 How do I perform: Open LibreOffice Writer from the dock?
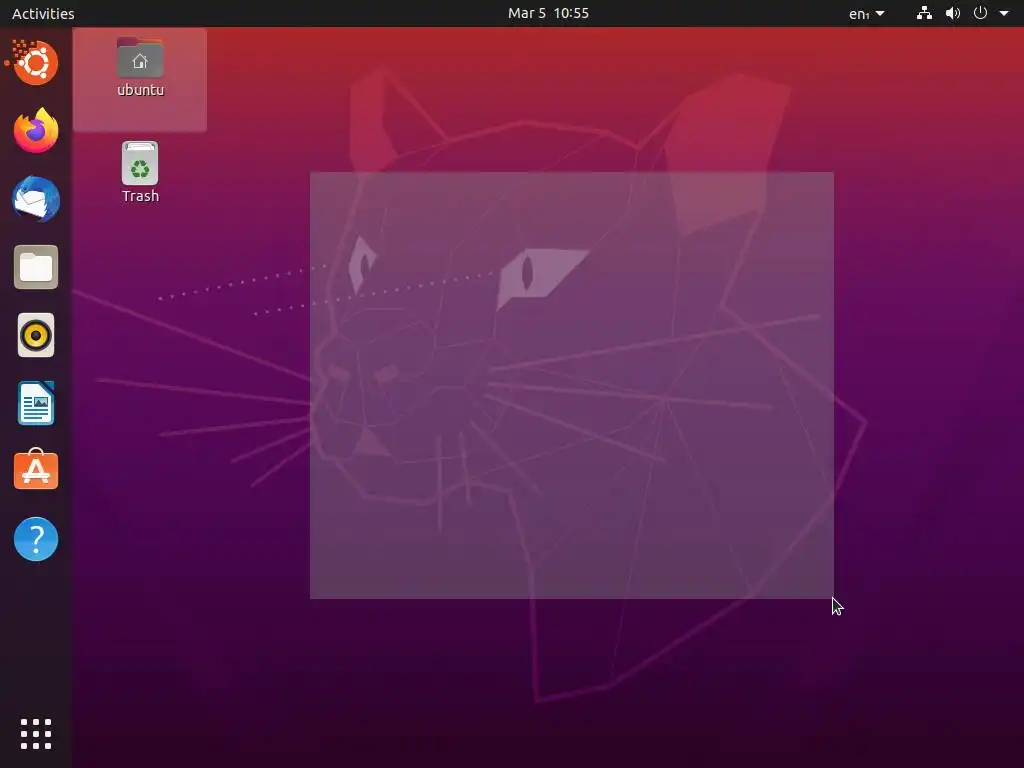click(x=36, y=403)
